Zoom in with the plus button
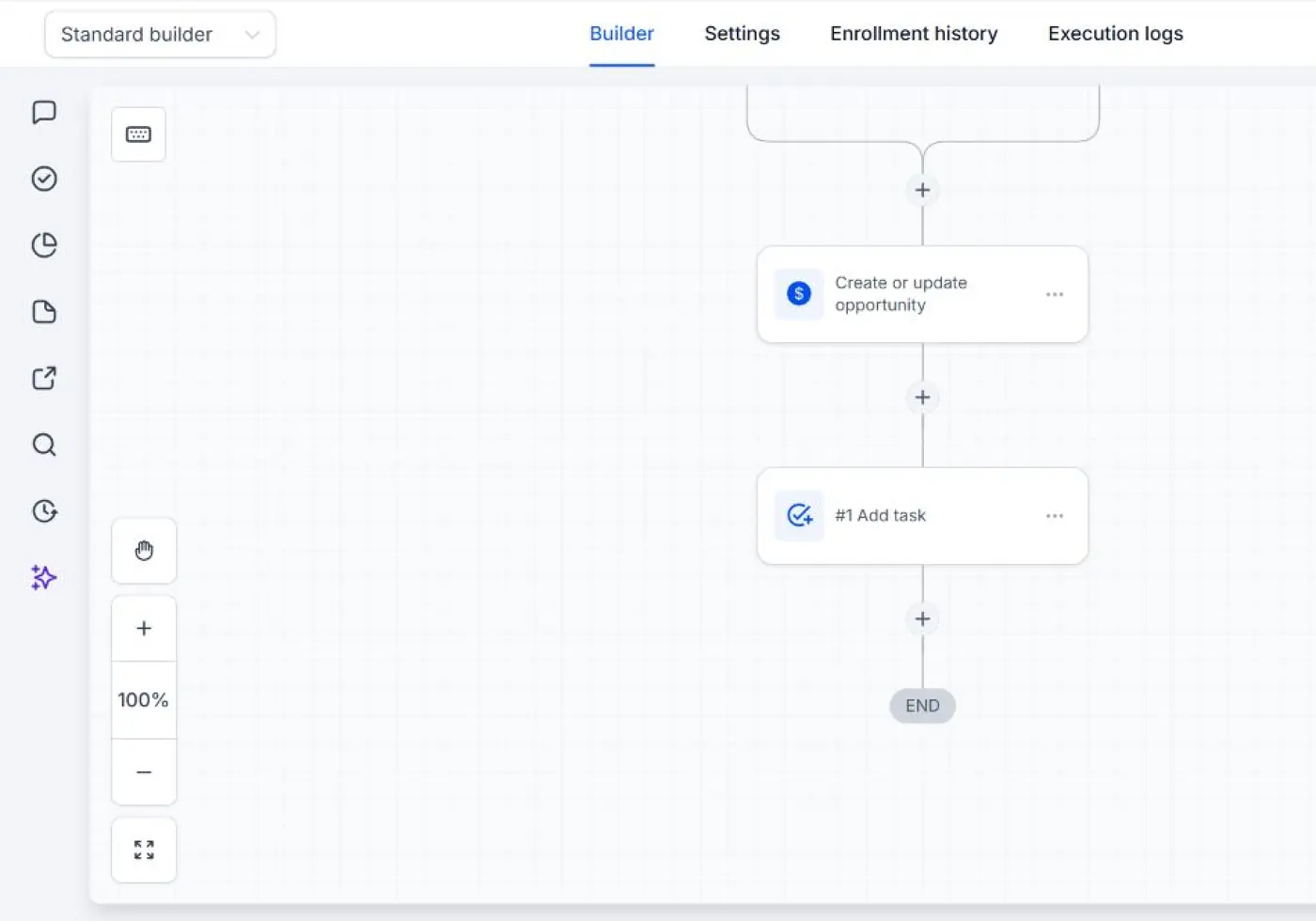Image resolution: width=1316 pixels, height=921 pixels. 144,629
